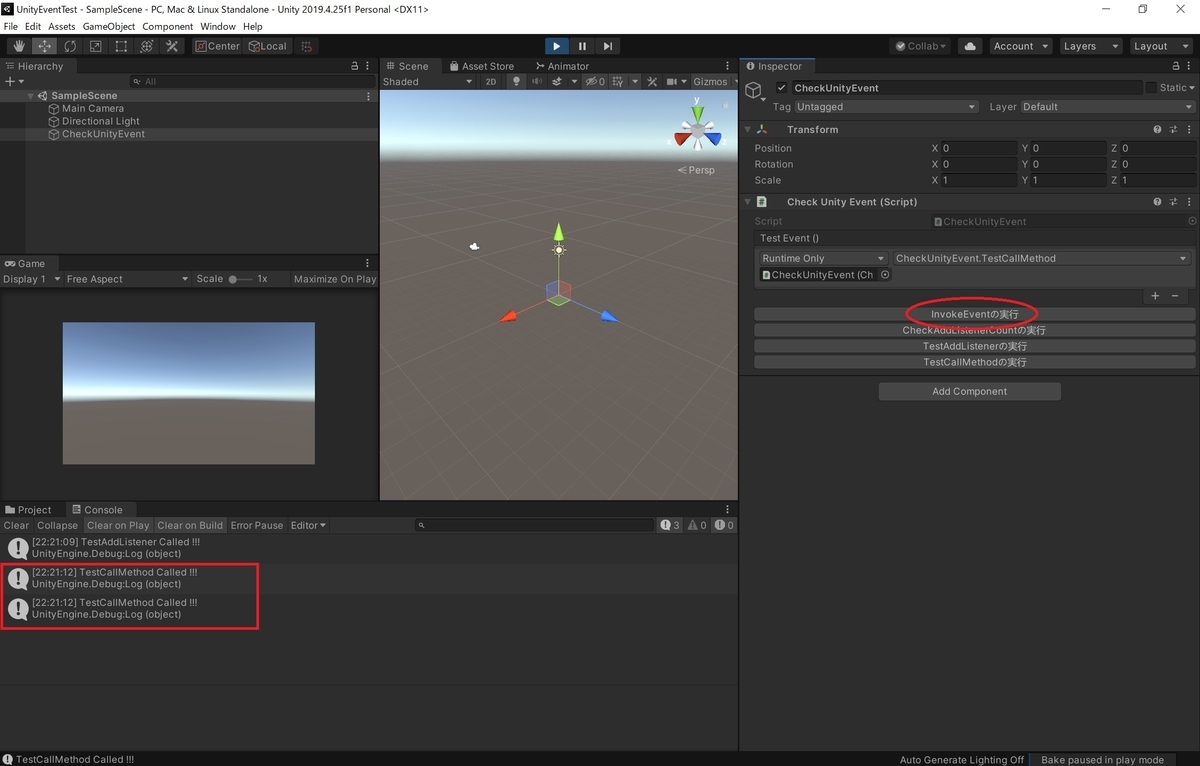Click the TestCallMethodの実行 button
This screenshot has width=1200, height=766.
coord(975,362)
